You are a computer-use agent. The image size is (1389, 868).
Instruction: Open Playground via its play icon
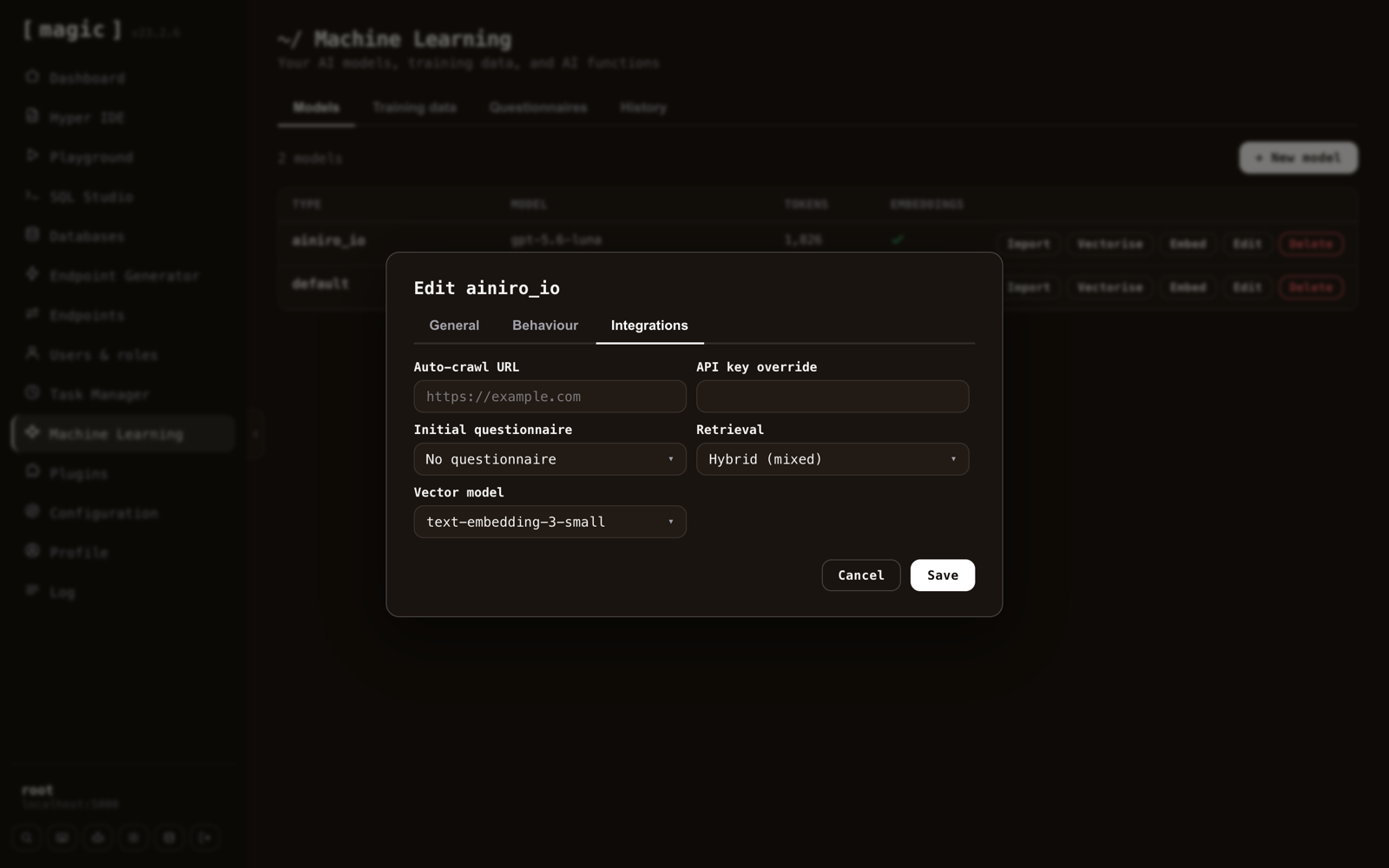click(32, 156)
